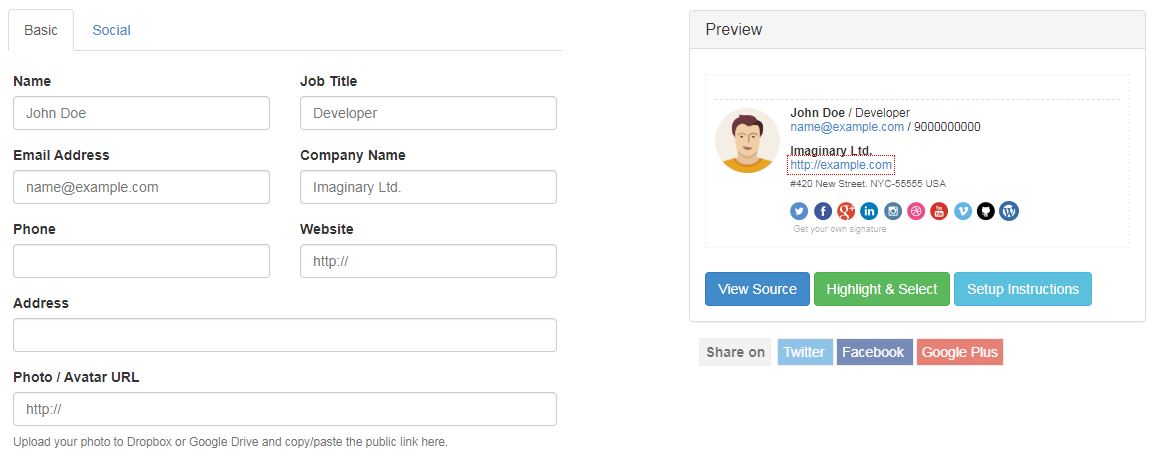Focus the Photo / Avatar URL field
The image size is (1157, 461).
[x=284, y=409]
